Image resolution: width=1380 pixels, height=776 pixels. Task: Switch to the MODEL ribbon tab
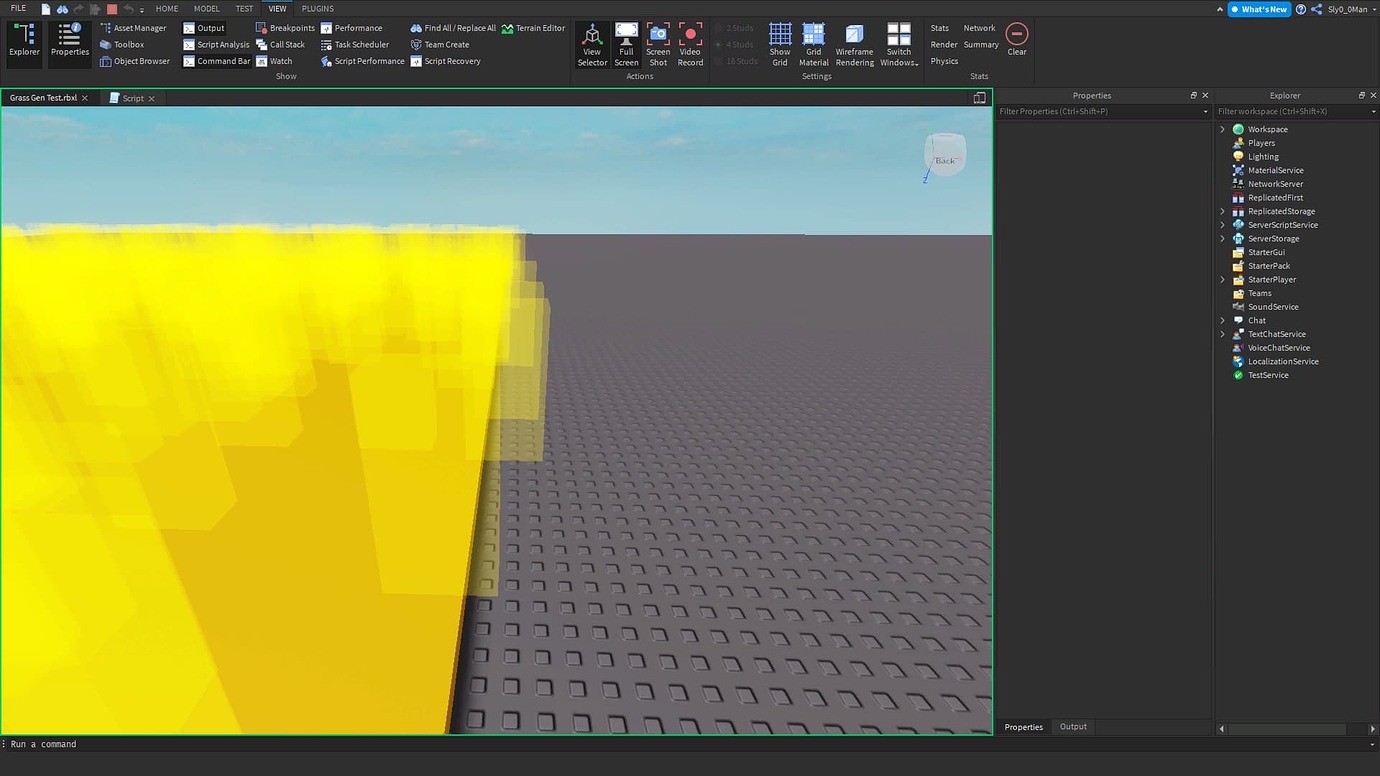tap(207, 9)
